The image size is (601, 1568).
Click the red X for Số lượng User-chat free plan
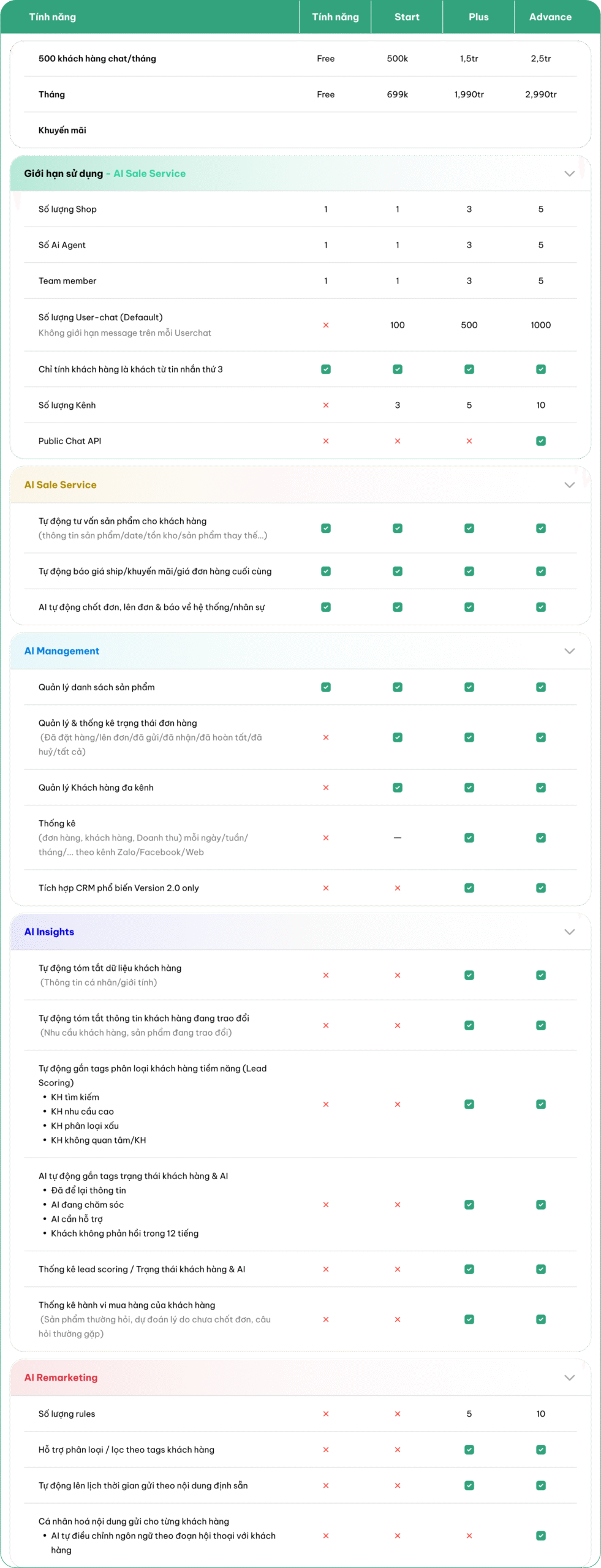point(326,325)
